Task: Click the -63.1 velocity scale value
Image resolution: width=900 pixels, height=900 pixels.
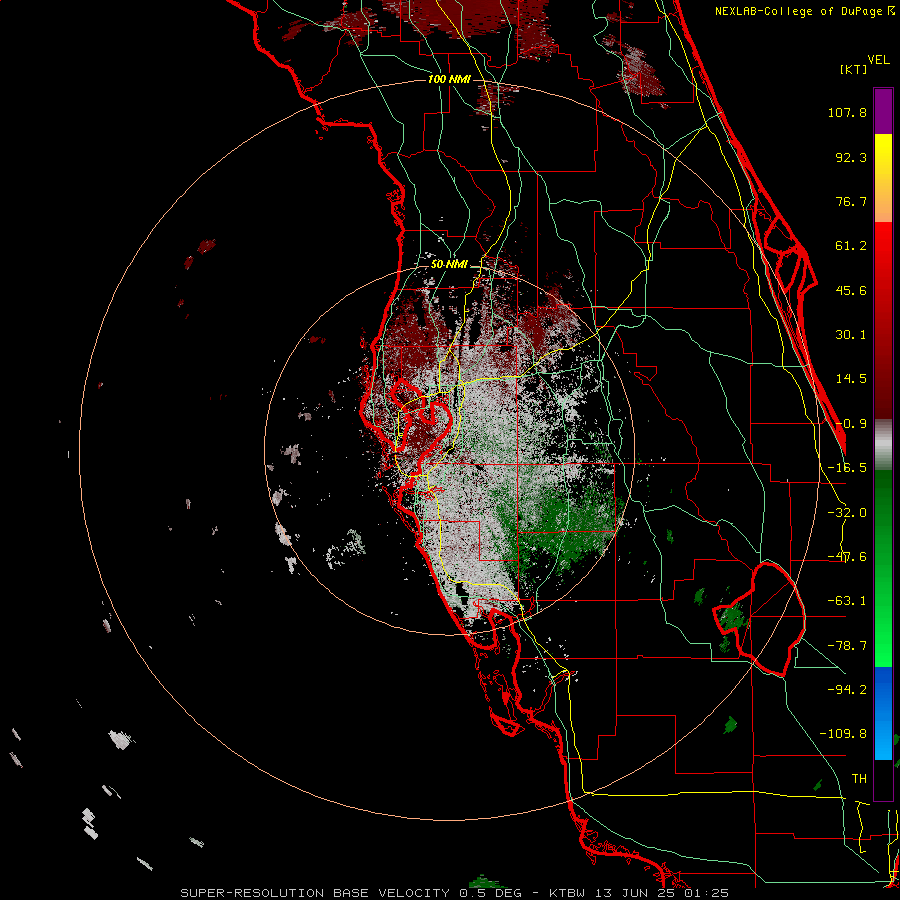Action: tap(847, 601)
